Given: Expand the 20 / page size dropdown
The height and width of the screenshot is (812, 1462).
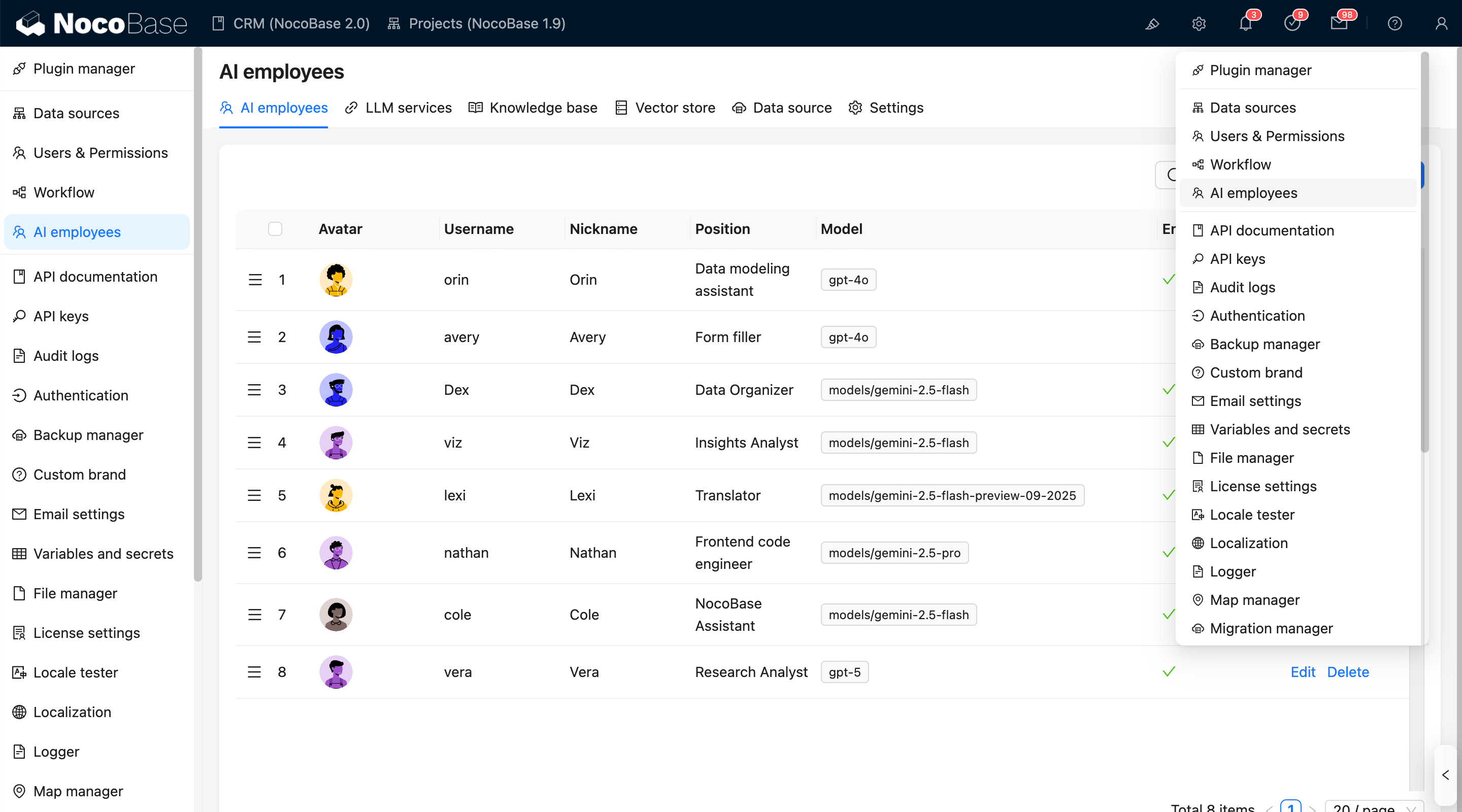Looking at the screenshot, I should (x=1374, y=807).
